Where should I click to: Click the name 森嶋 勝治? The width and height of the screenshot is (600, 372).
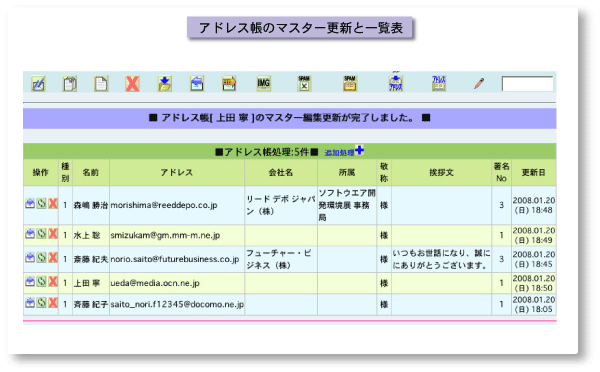pos(90,205)
